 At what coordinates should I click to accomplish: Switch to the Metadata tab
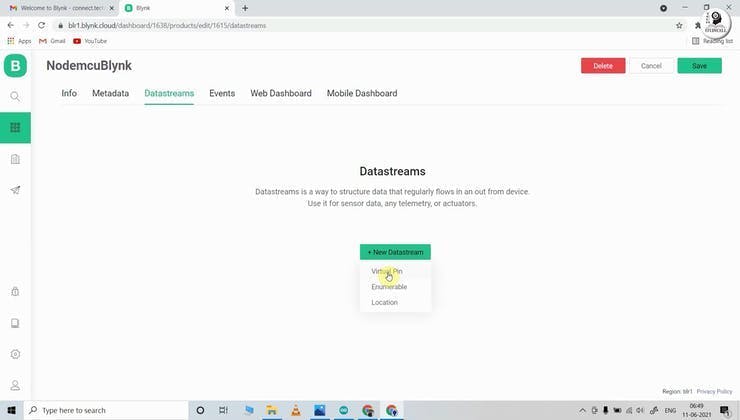(110, 93)
